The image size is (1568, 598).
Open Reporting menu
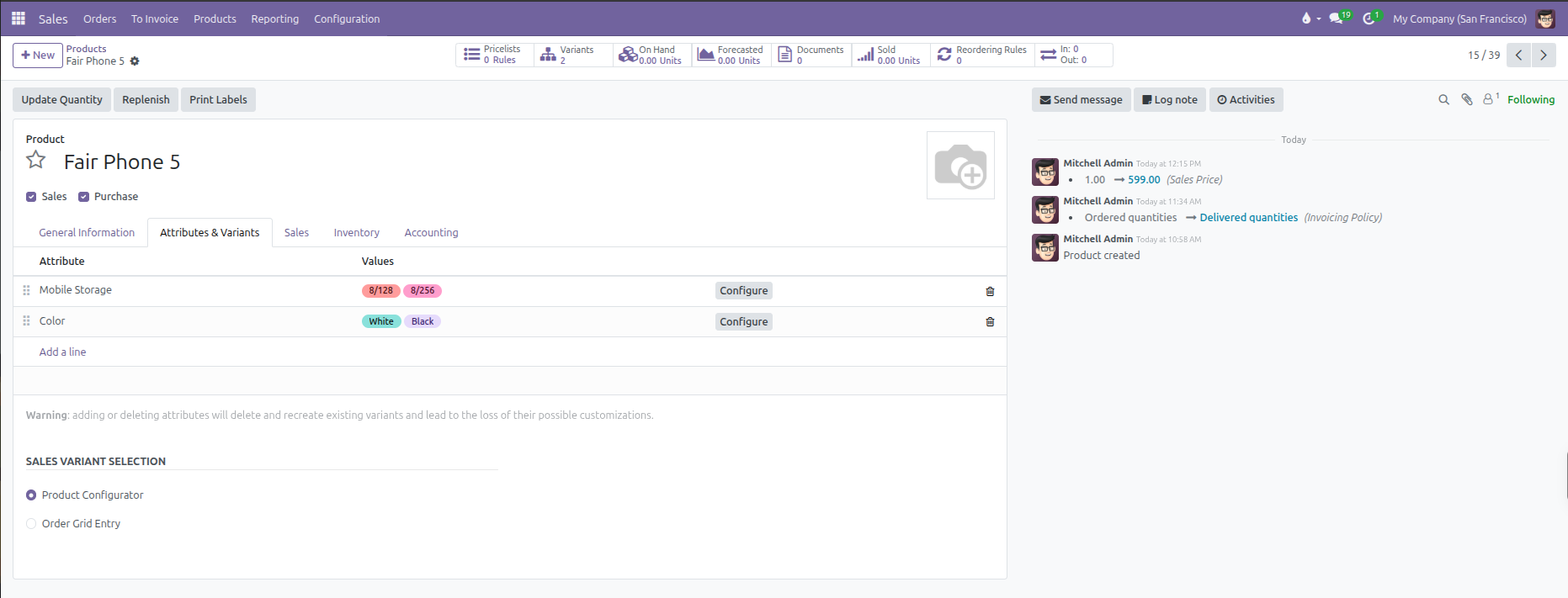coord(274,19)
